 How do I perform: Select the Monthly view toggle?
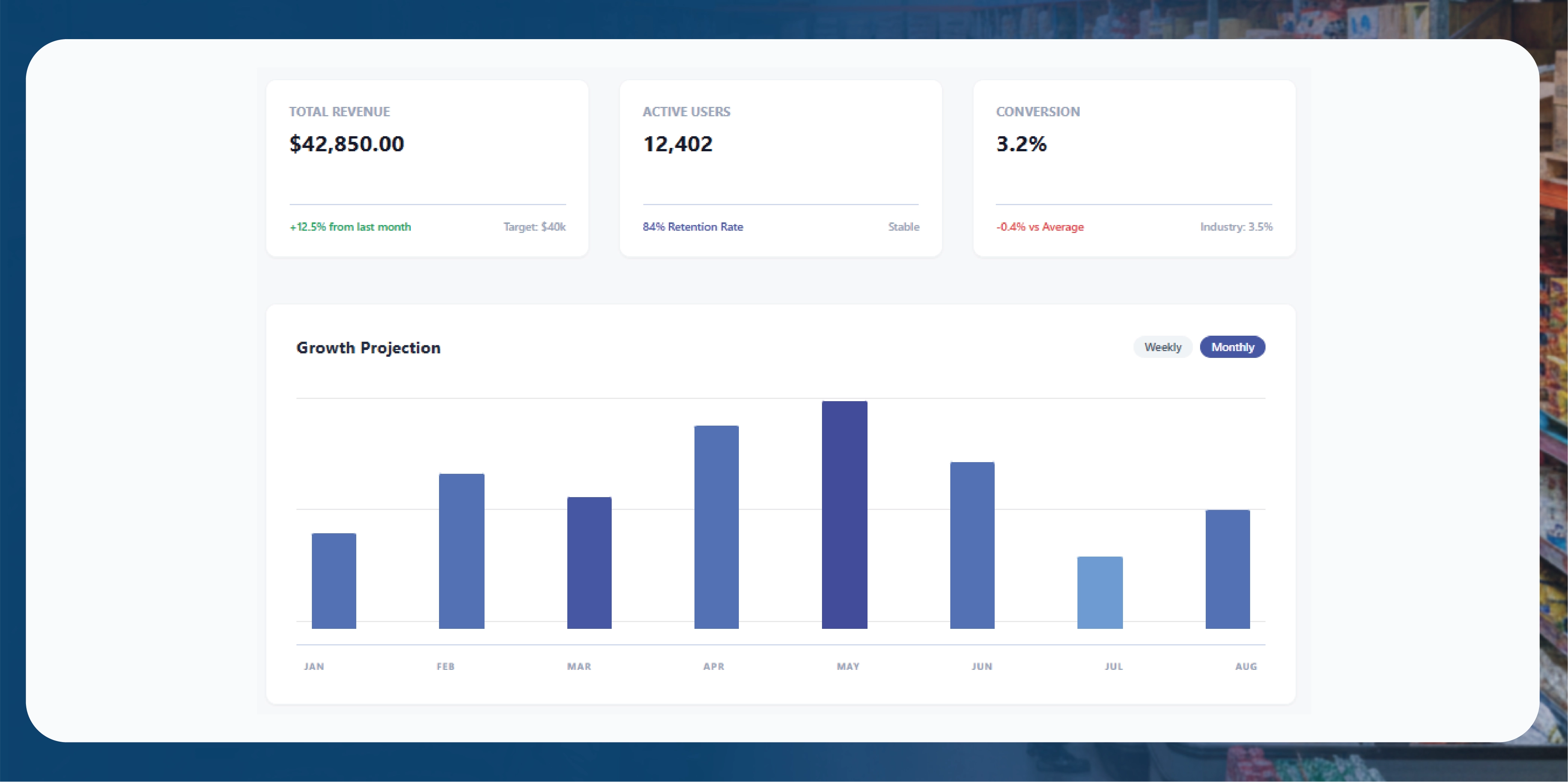click(1232, 347)
